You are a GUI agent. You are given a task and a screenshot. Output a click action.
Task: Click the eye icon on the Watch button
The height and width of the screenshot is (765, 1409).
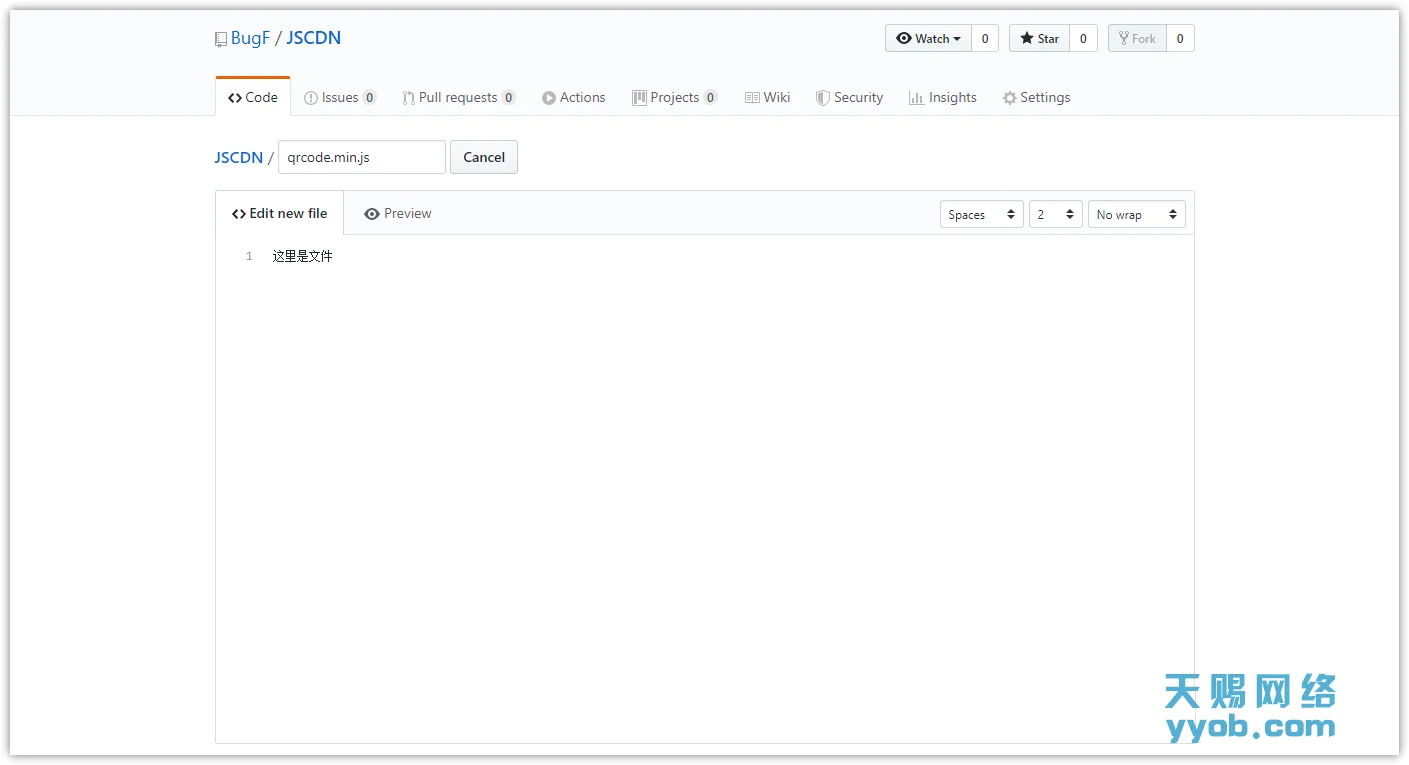[905, 38]
